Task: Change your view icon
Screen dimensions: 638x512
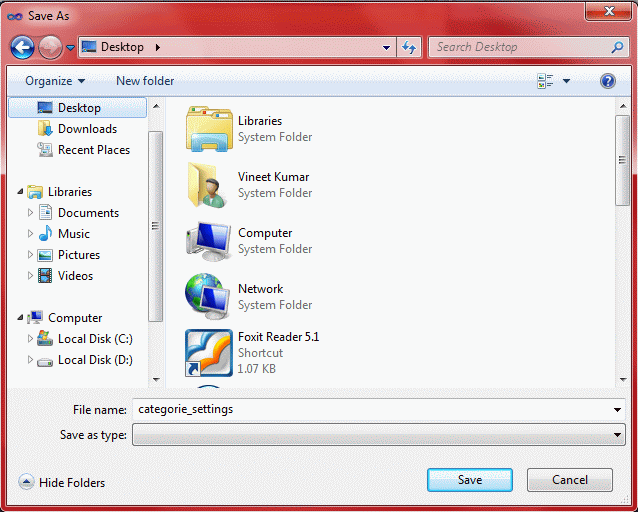Action: 545,81
